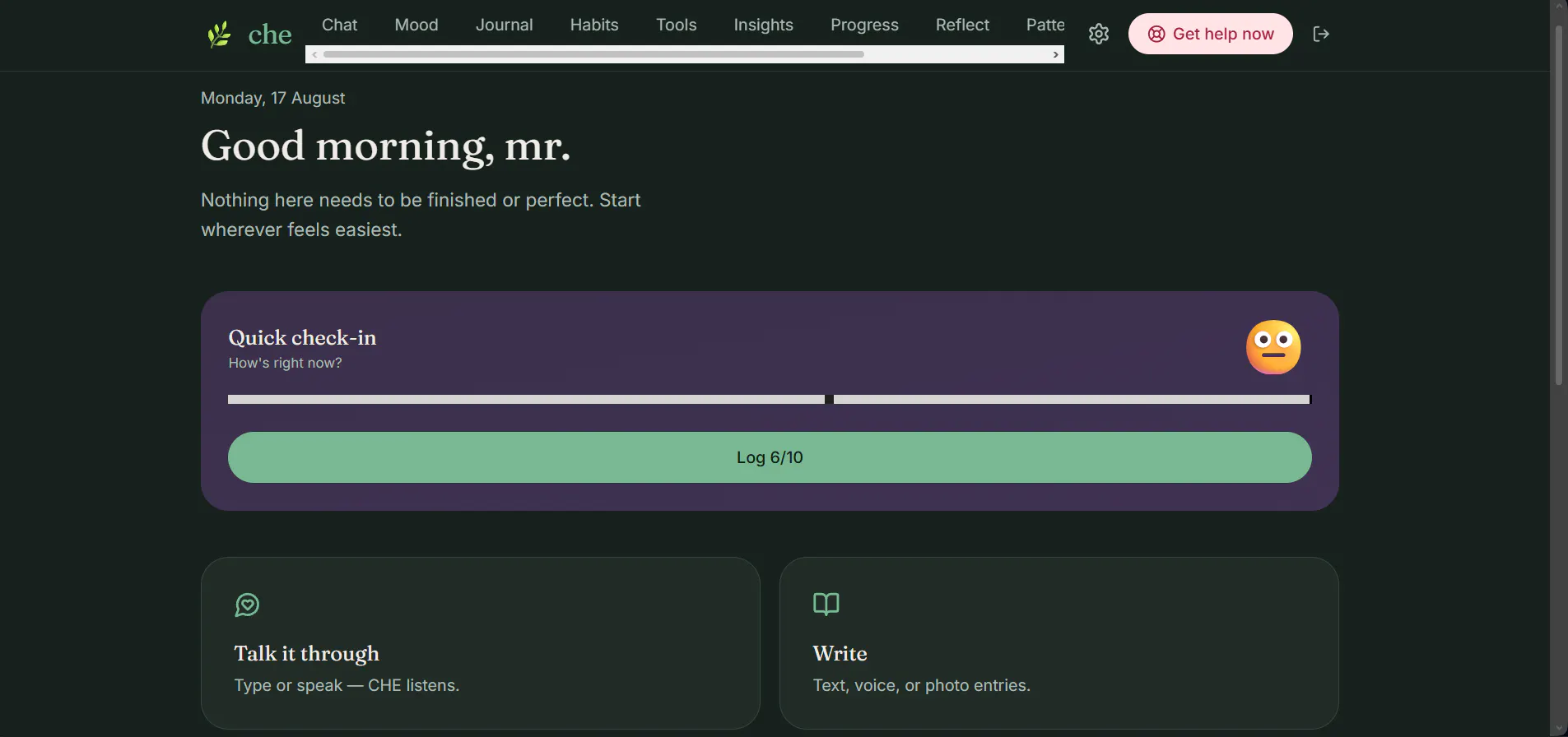Click the nav scrollbar right arrow

(1056, 54)
